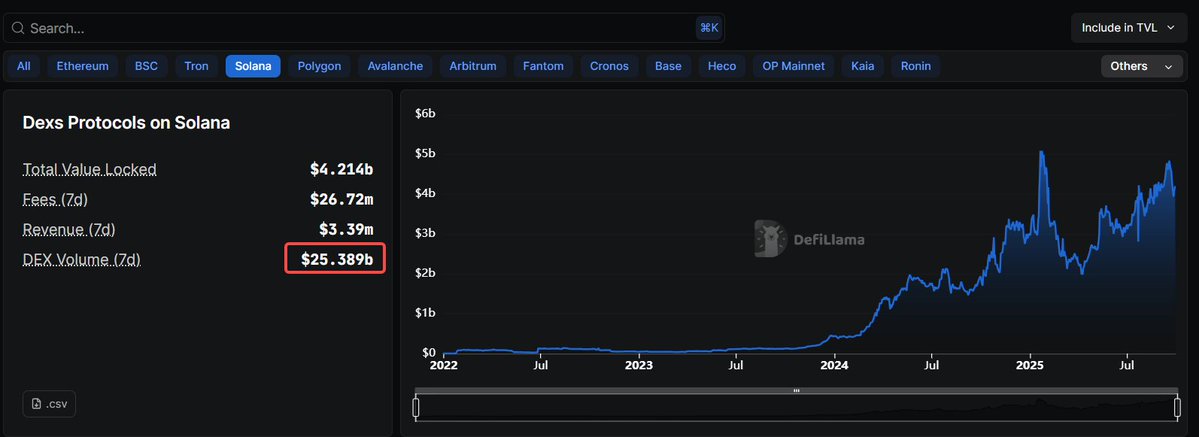Click the Revenue (7d) label
This screenshot has width=1199, height=437.
(69, 230)
